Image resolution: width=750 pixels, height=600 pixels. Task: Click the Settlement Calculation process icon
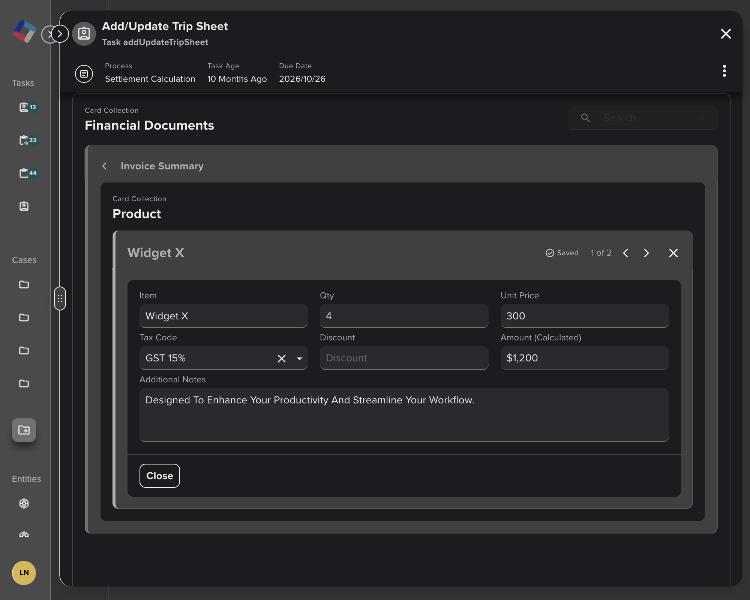pyautogui.click(x=84, y=74)
